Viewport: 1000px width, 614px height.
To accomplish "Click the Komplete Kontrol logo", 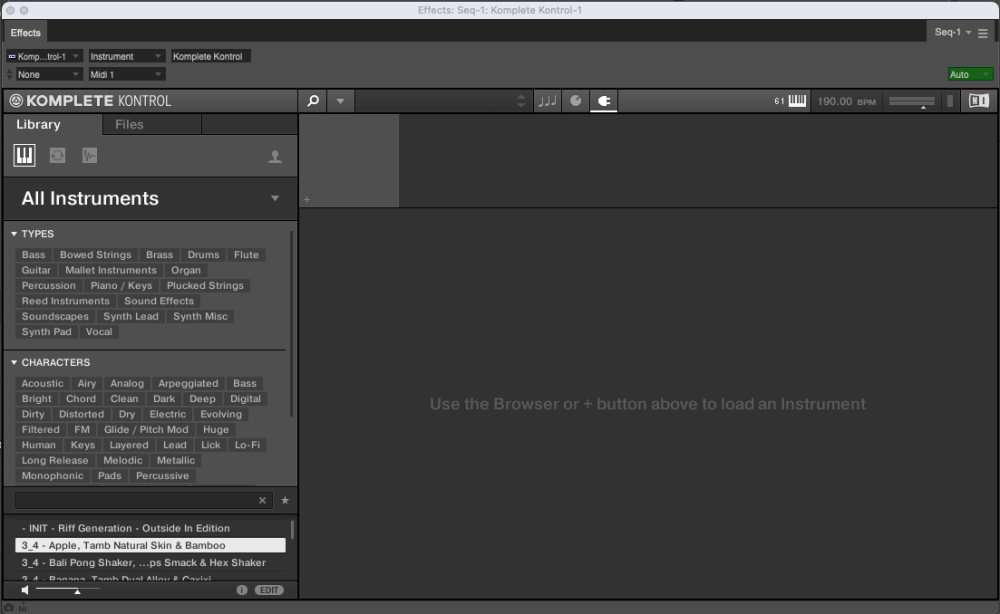I will click(91, 101).
